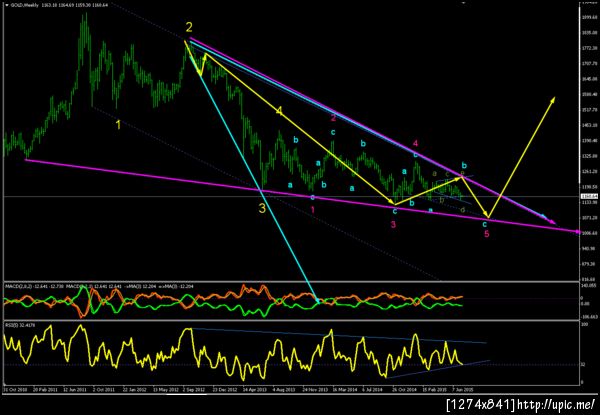Click the yellow wave label 2 at top
600x415 pixels.
tap(189, 28)
